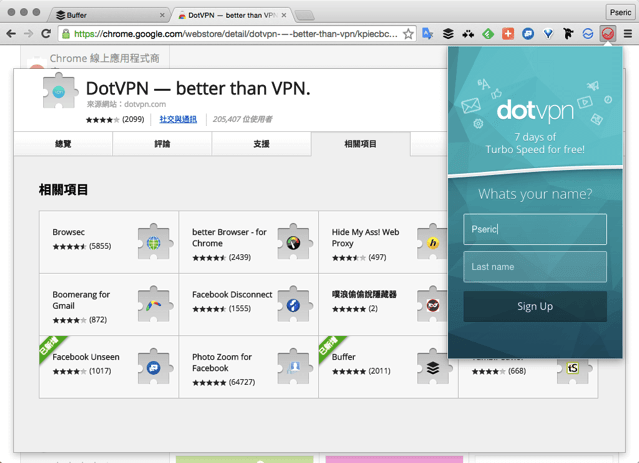
Task: Click Boomerang for Gmail icon
Action: 154,304
